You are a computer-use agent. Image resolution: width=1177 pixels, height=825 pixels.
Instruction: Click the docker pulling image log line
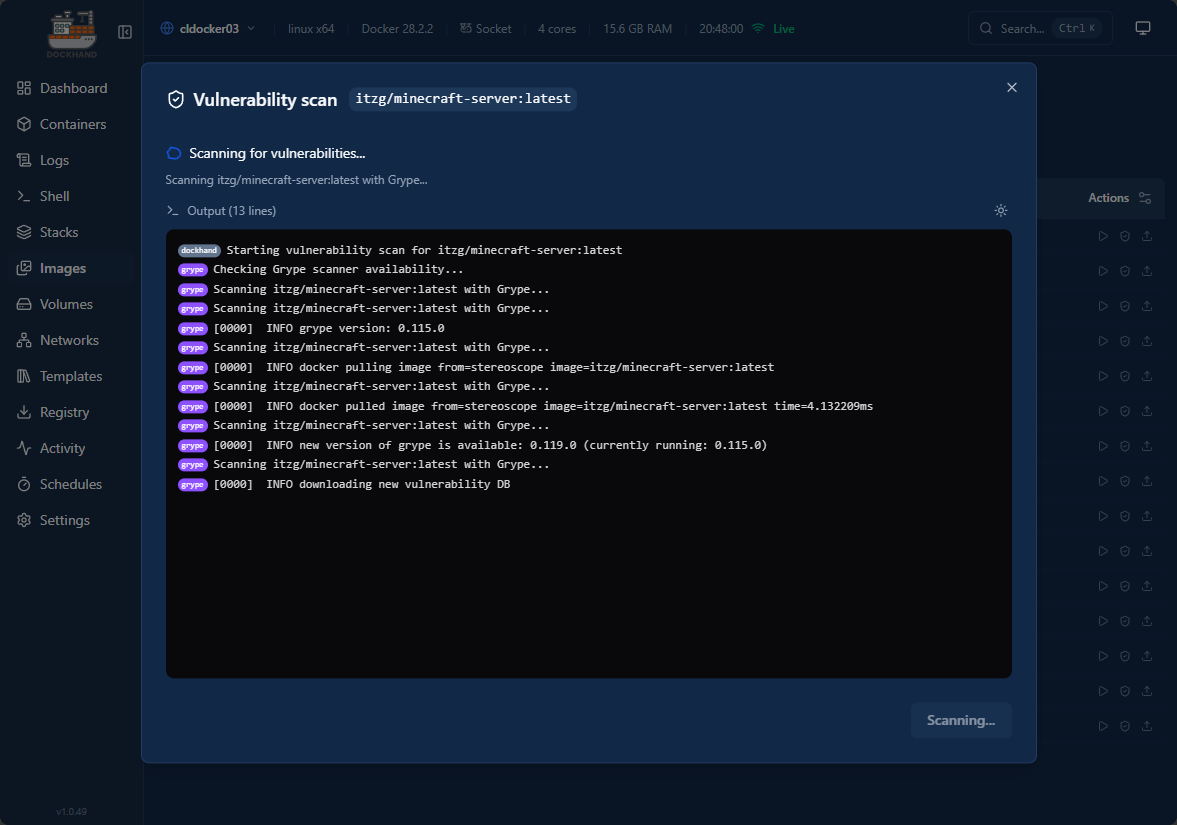coord(493,367)
